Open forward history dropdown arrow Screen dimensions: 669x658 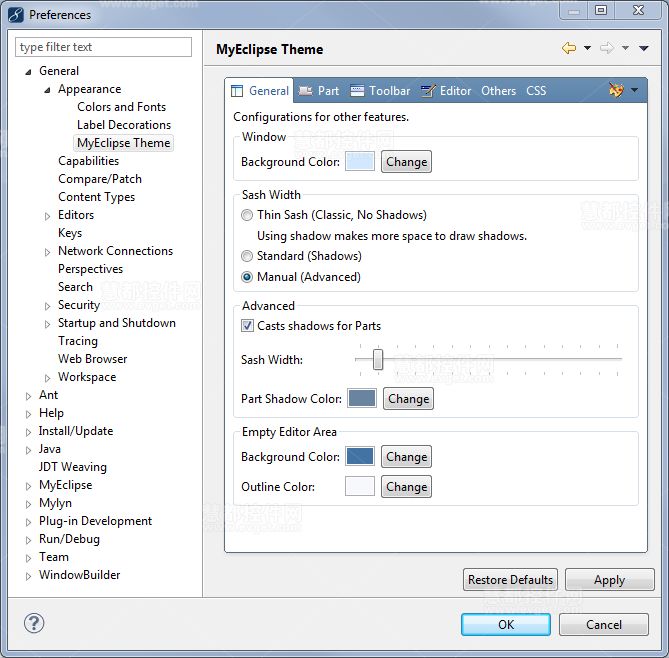click(625, 48)
